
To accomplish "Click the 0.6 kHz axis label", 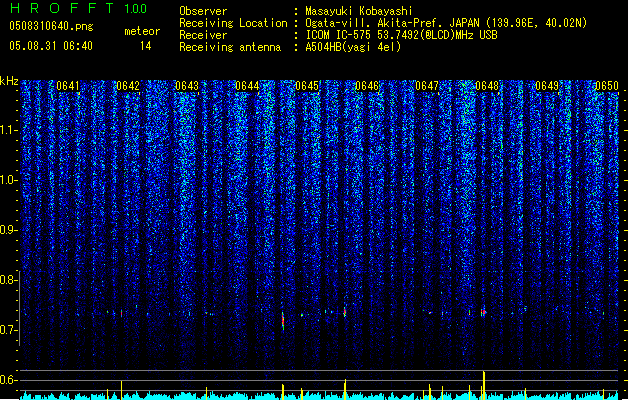I will point(8,380).
